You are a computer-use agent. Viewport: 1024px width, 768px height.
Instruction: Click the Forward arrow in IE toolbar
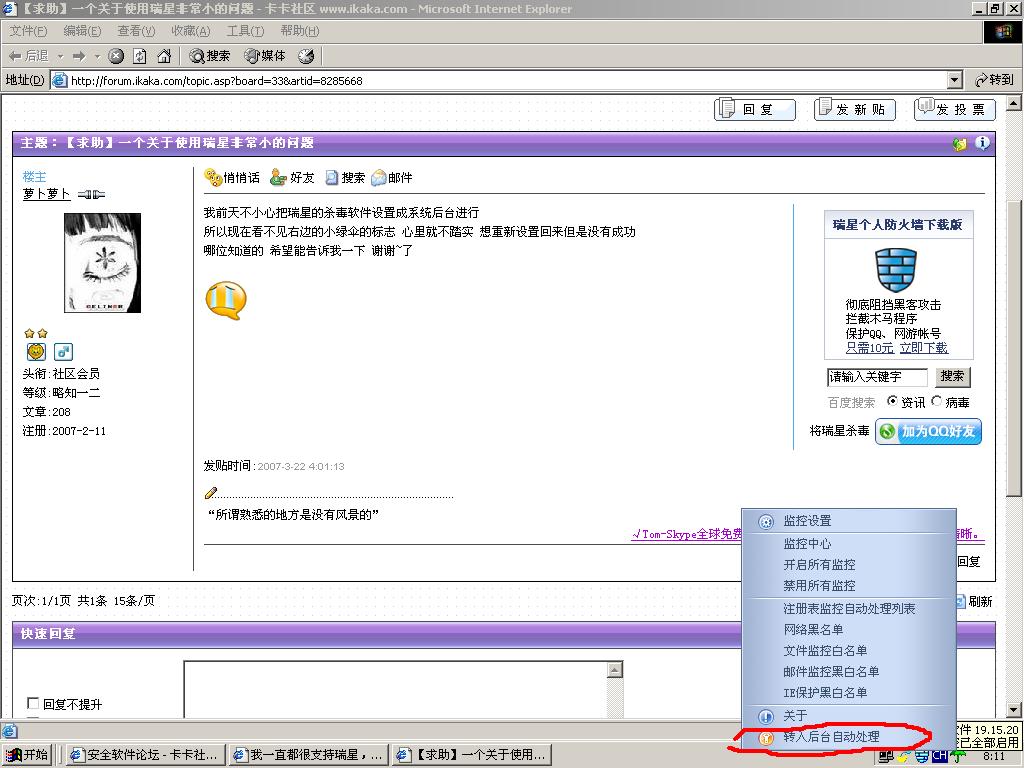coord(80,56)
